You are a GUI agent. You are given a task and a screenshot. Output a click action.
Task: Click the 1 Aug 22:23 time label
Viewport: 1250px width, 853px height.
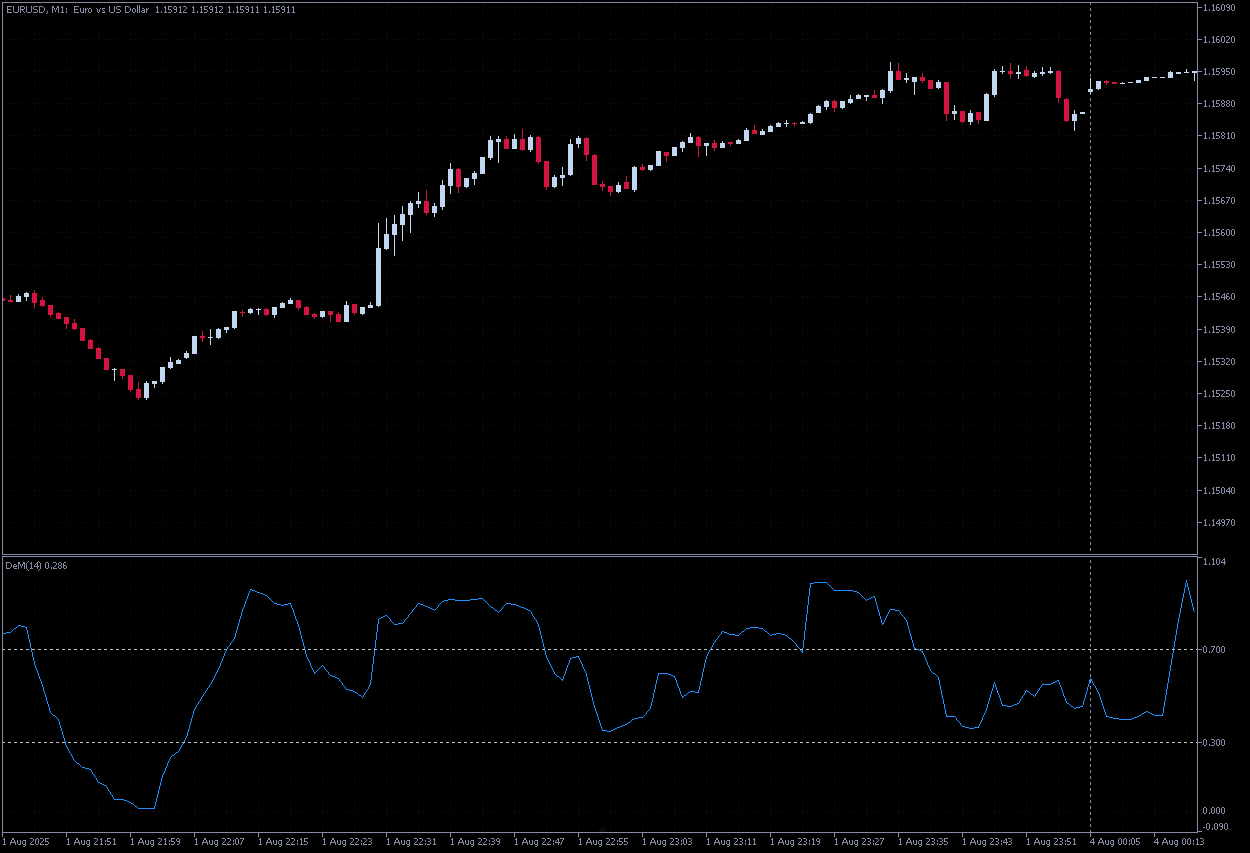(x=348, y=842)
